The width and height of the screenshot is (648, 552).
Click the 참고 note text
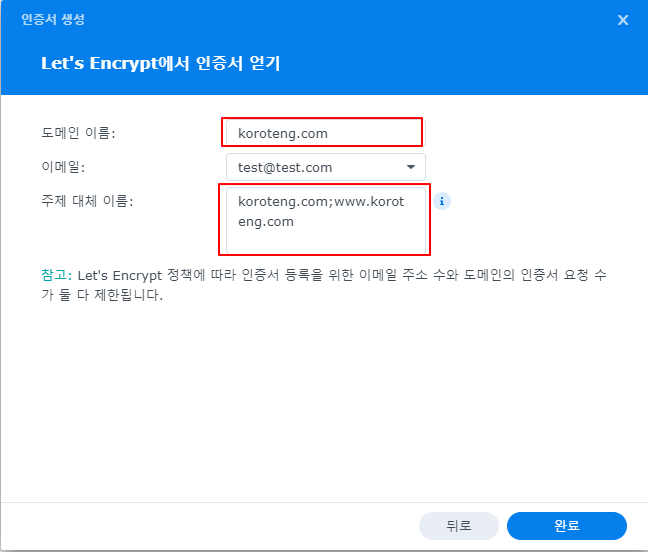[324, 285]
